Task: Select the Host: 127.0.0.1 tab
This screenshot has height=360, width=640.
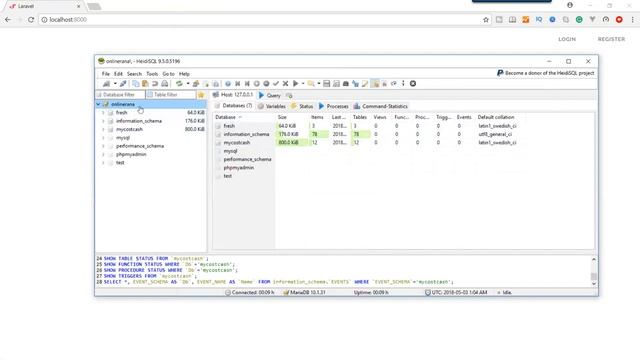Action: tap(233, 95)
